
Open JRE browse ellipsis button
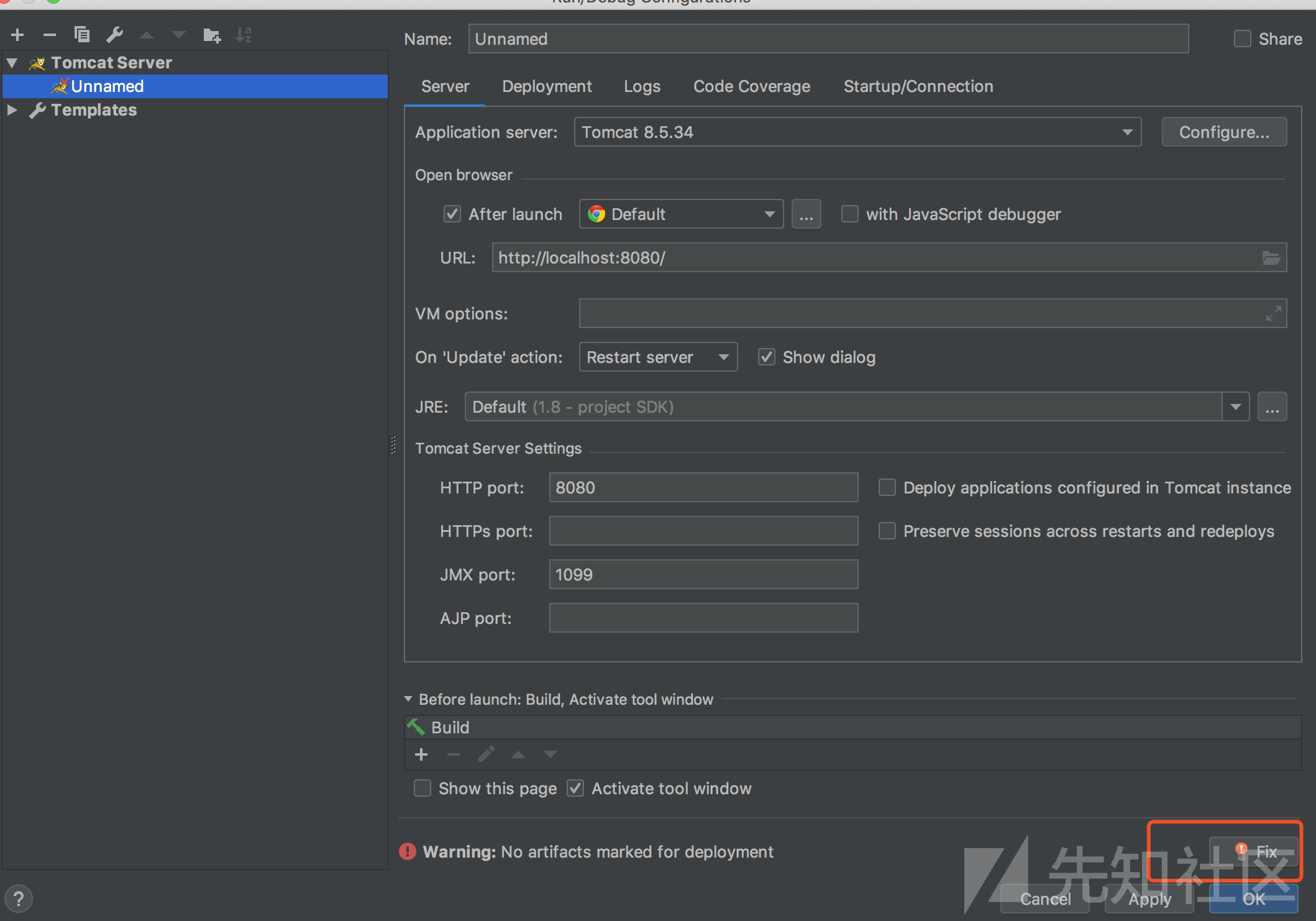[1272, 407]
